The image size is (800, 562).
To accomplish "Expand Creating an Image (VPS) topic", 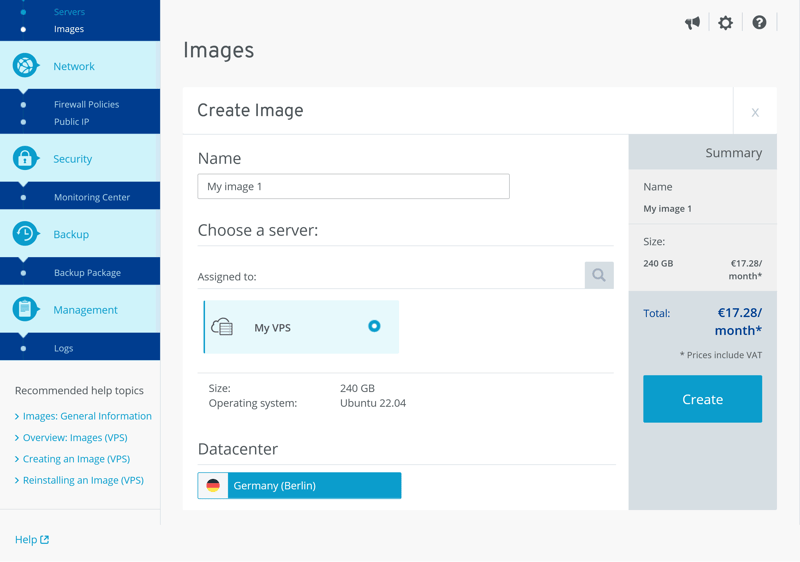I will 76,459.
